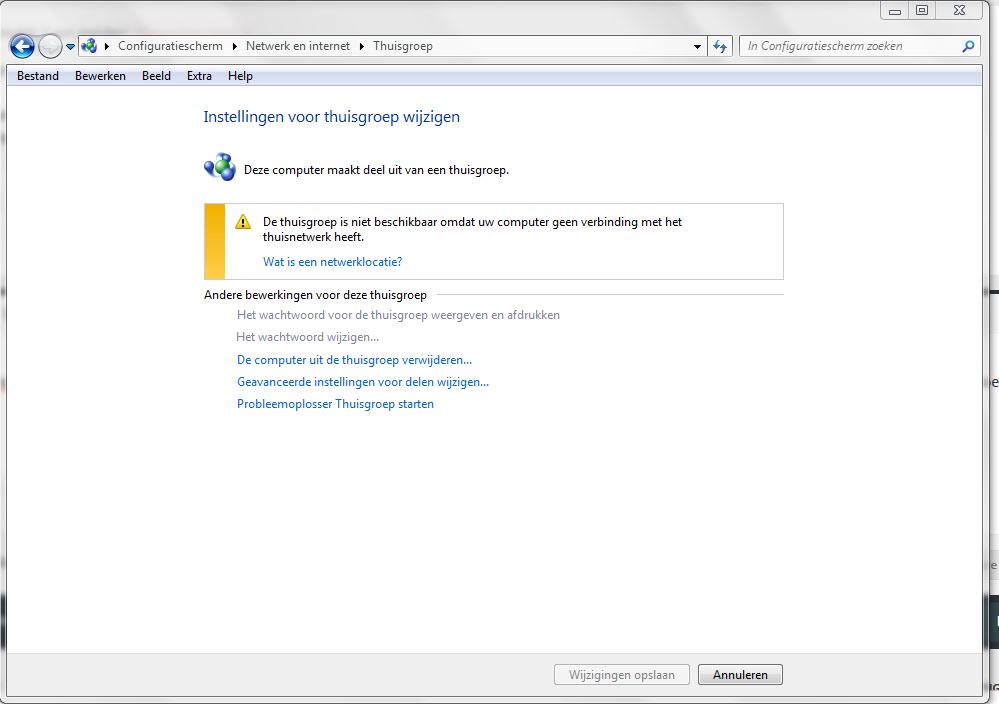The height and width of the screenshot is (704, 999).
Task: Click the yellow warning triangle icon
Action: click(243, 222)
